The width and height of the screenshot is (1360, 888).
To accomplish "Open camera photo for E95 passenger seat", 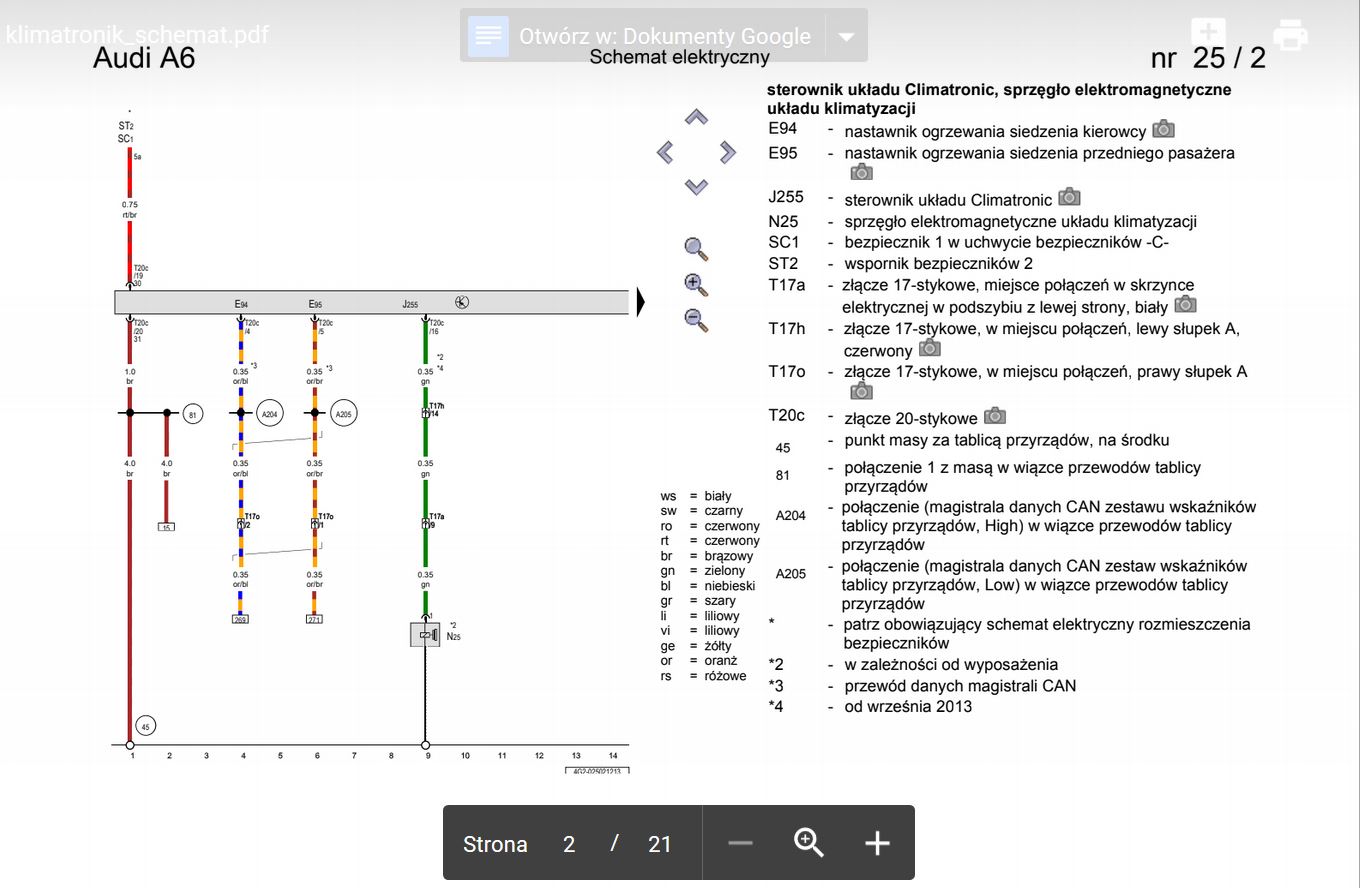I will tap(861, 172).
